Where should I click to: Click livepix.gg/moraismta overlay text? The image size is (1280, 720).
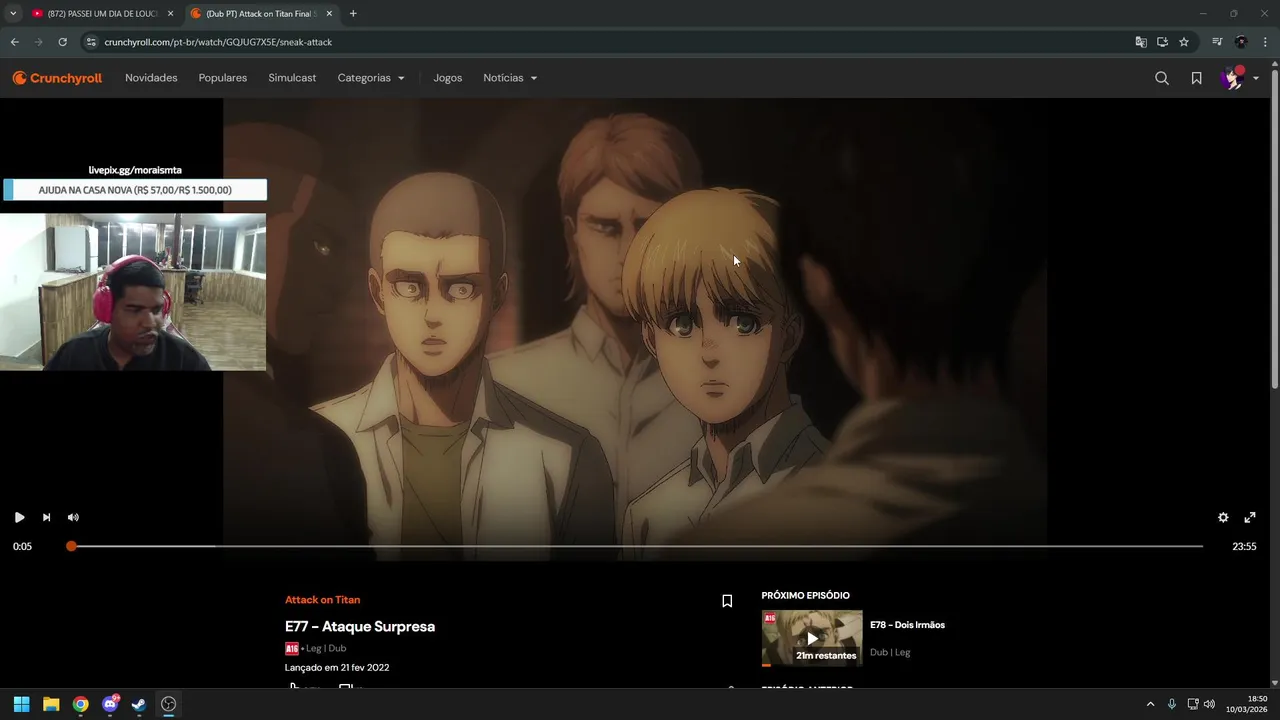point(135,170)
